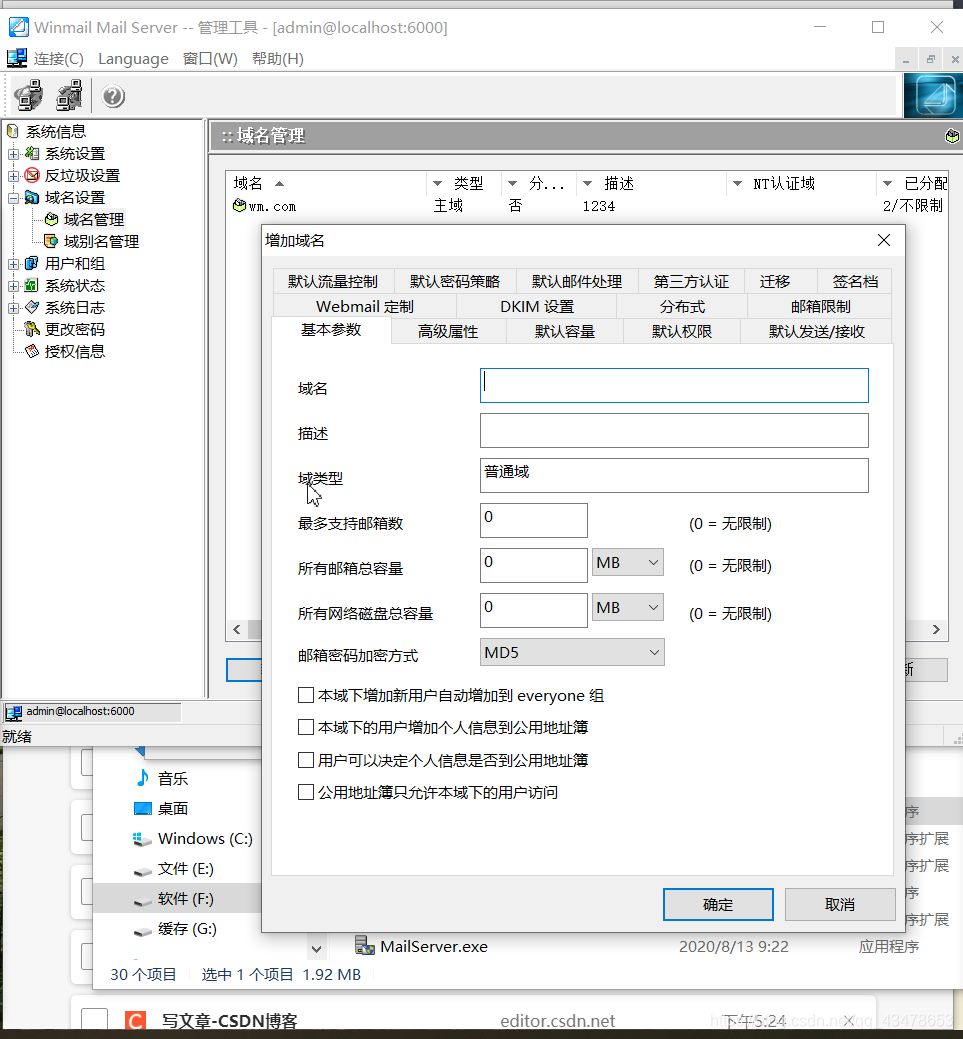This screenshot has height=1039, width=963.
Task: Open the Language menu
Action: [x=133, y=59]
